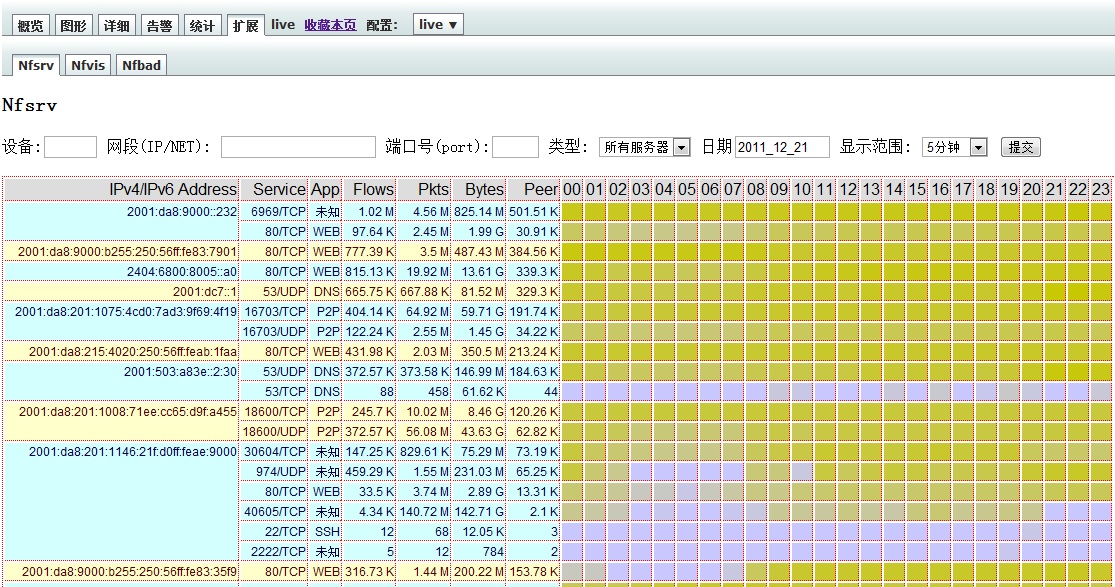Click the 974/UDP service cell

point(274,471)
